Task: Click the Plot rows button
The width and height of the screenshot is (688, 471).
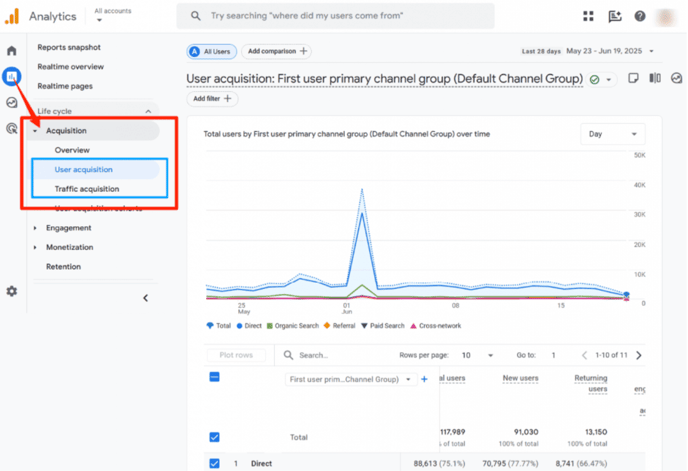Action: (236, 355)
